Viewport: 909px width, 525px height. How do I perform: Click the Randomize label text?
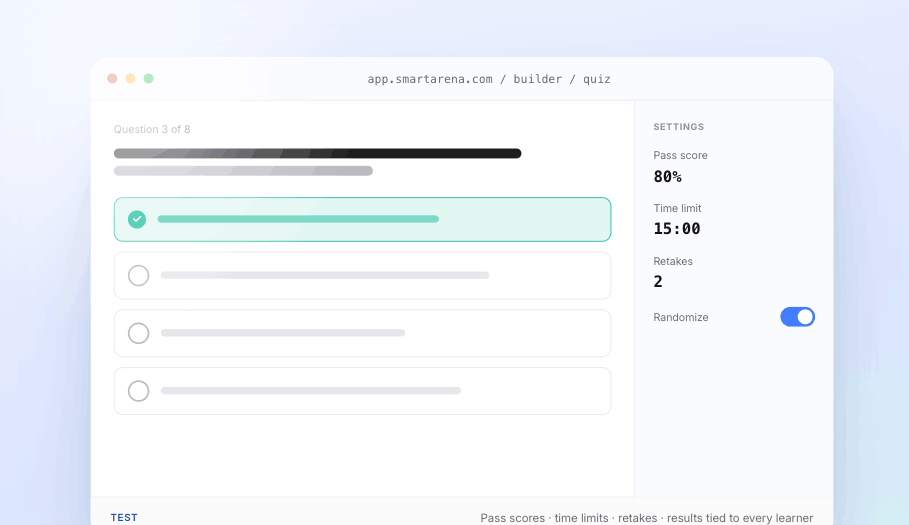click(x=681, y=317)
